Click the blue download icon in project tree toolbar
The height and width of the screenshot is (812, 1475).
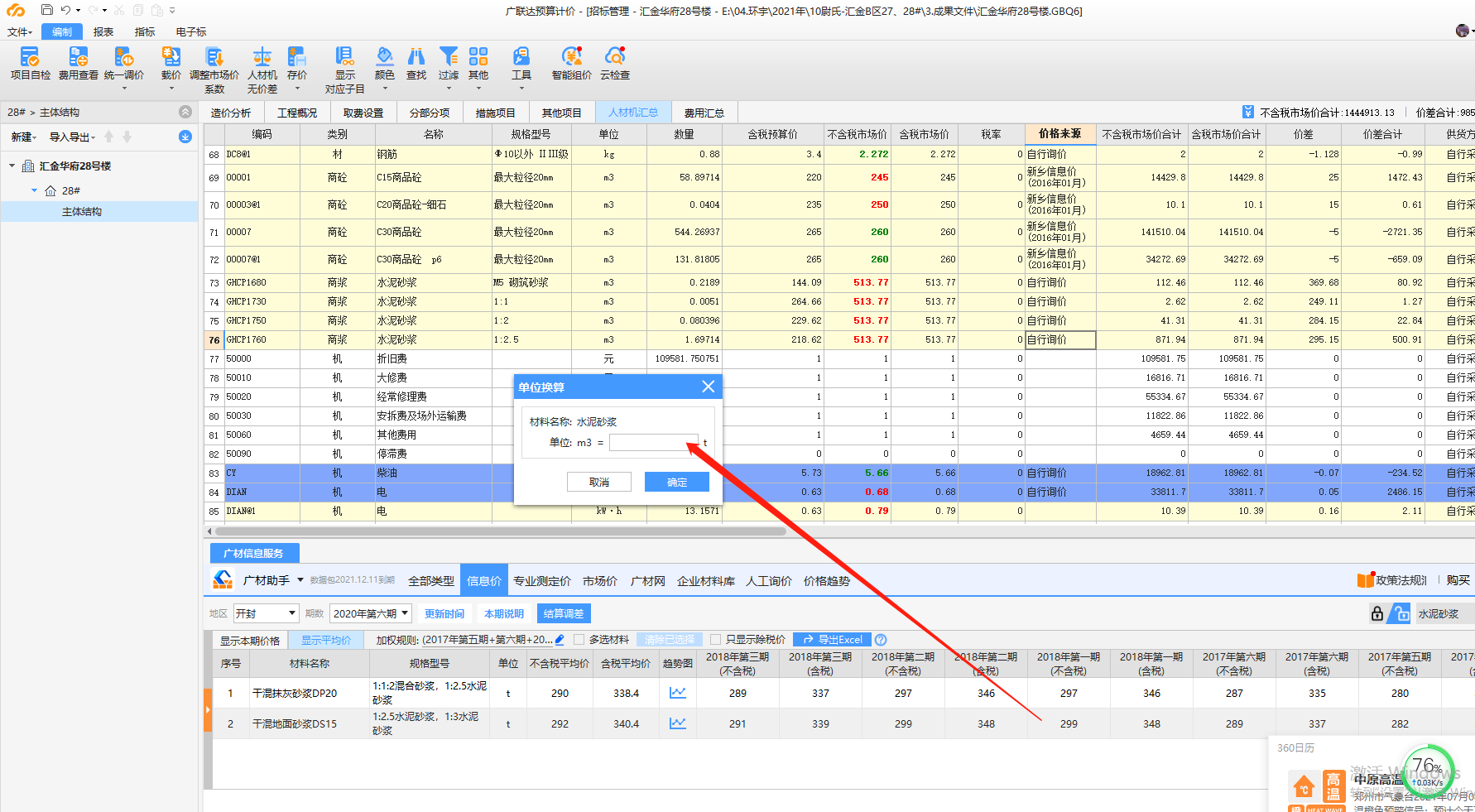tap(185, 137)
